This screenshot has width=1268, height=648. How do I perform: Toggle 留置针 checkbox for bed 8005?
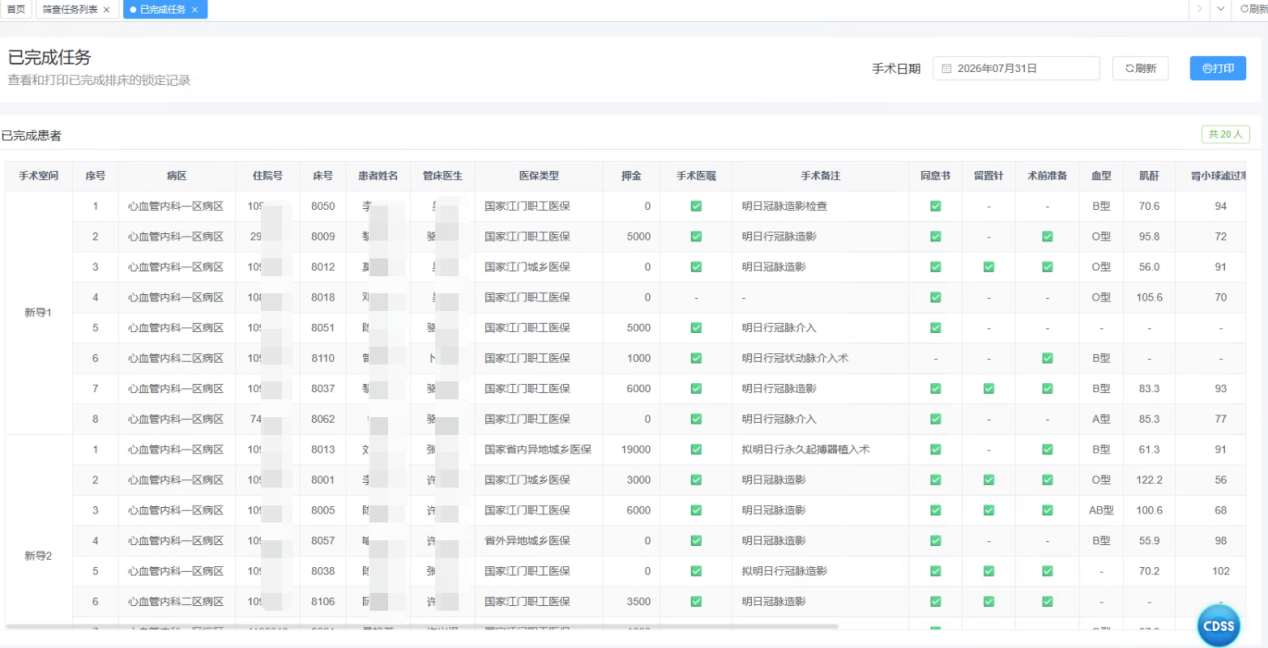coord(988,510)
